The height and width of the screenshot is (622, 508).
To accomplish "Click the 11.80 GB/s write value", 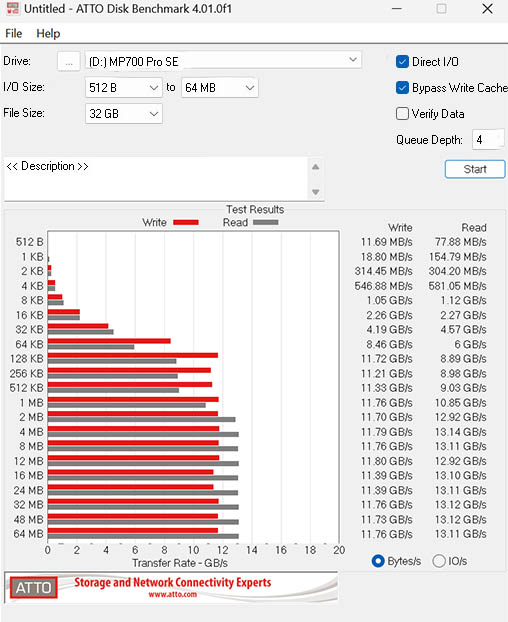I will pyautogui.click(x=386, y=461).
